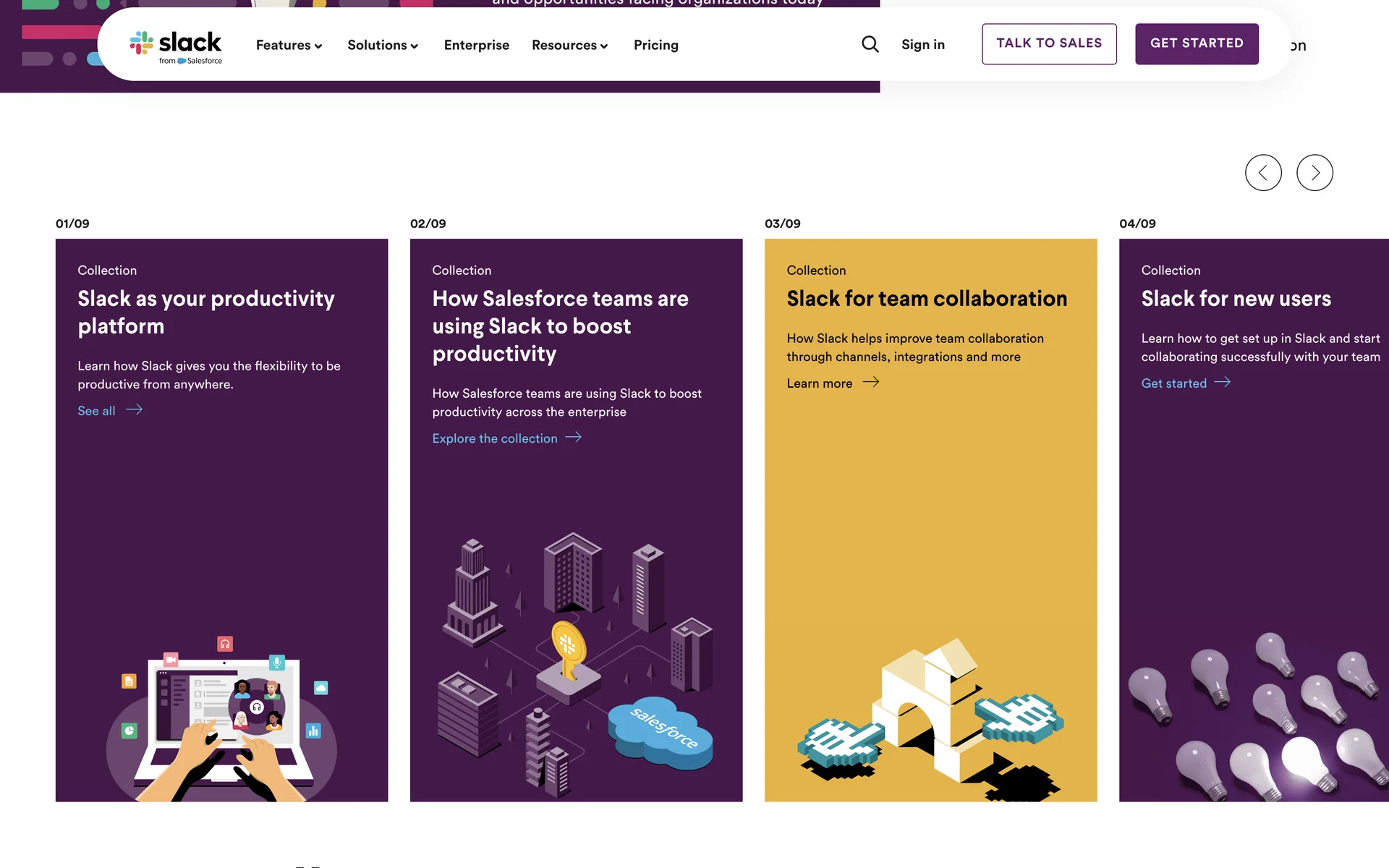
Task: Click the arrow icon beside See all
Action: [x=135, y=410]
